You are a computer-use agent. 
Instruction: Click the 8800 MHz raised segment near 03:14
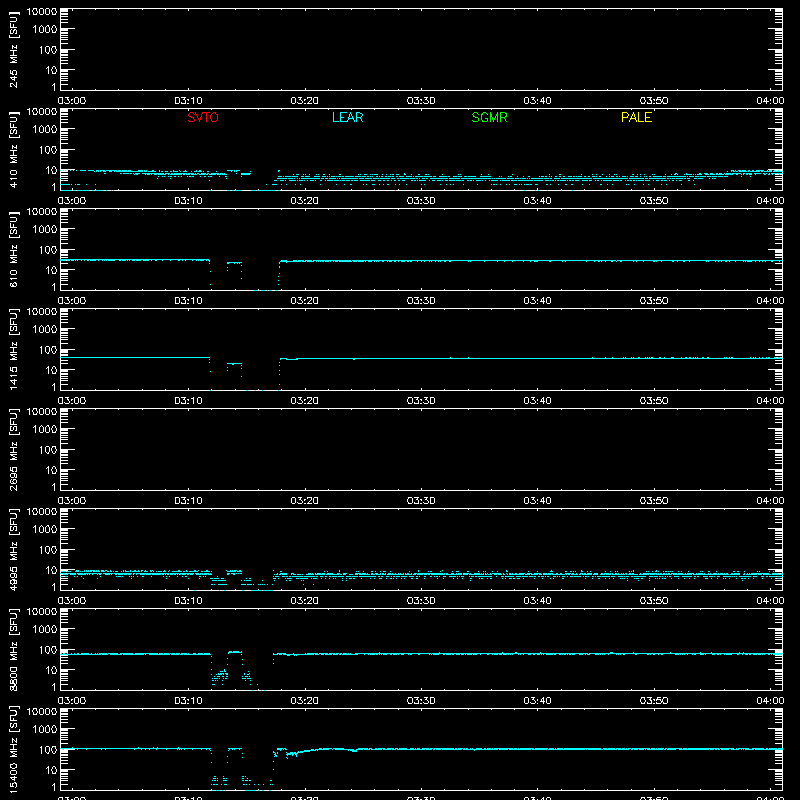[235, 652]
